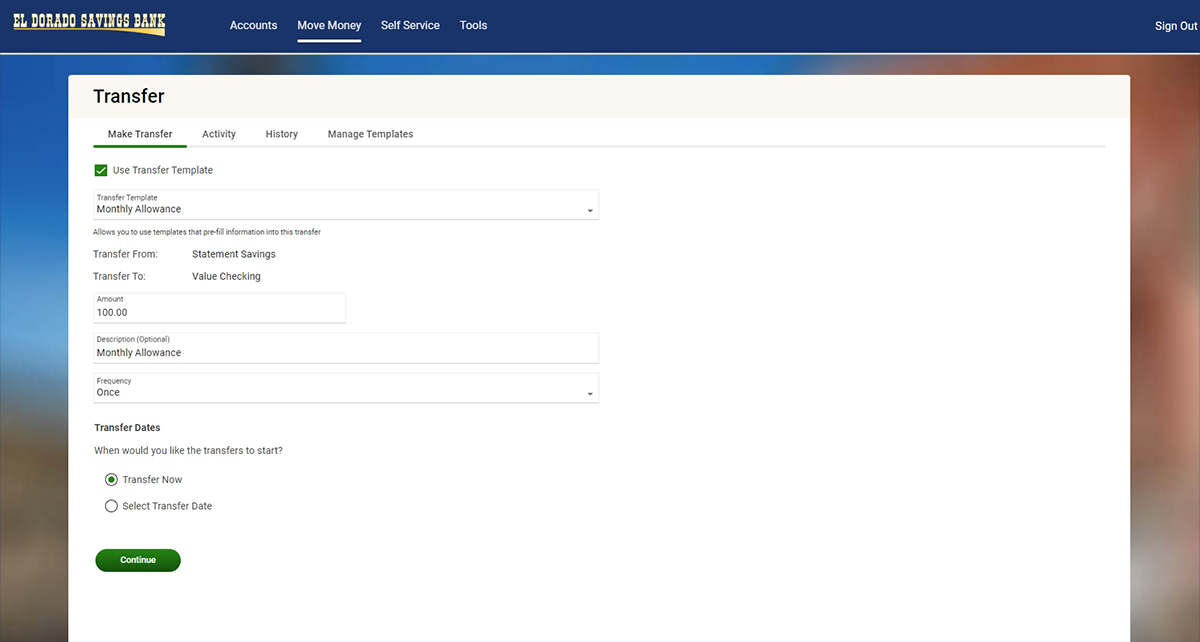
Task: Uncheck the Use Transfer Template checkbox
Action: tap(101, 170)
